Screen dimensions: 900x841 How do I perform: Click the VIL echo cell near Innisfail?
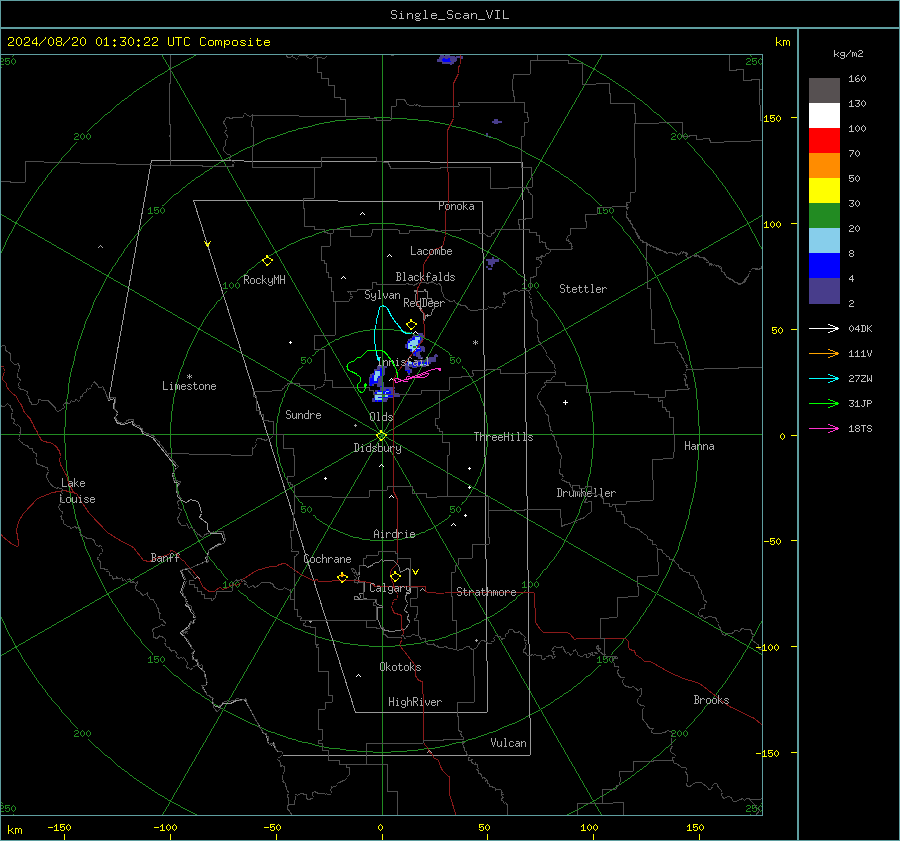[415, 343]
